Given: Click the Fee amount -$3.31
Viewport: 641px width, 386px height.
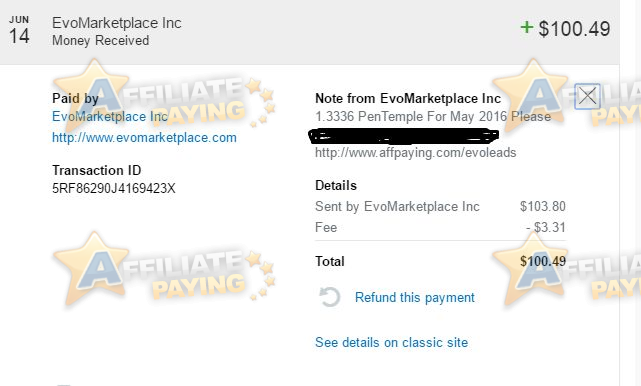Looking at the screenshot, I should [546, 227].
